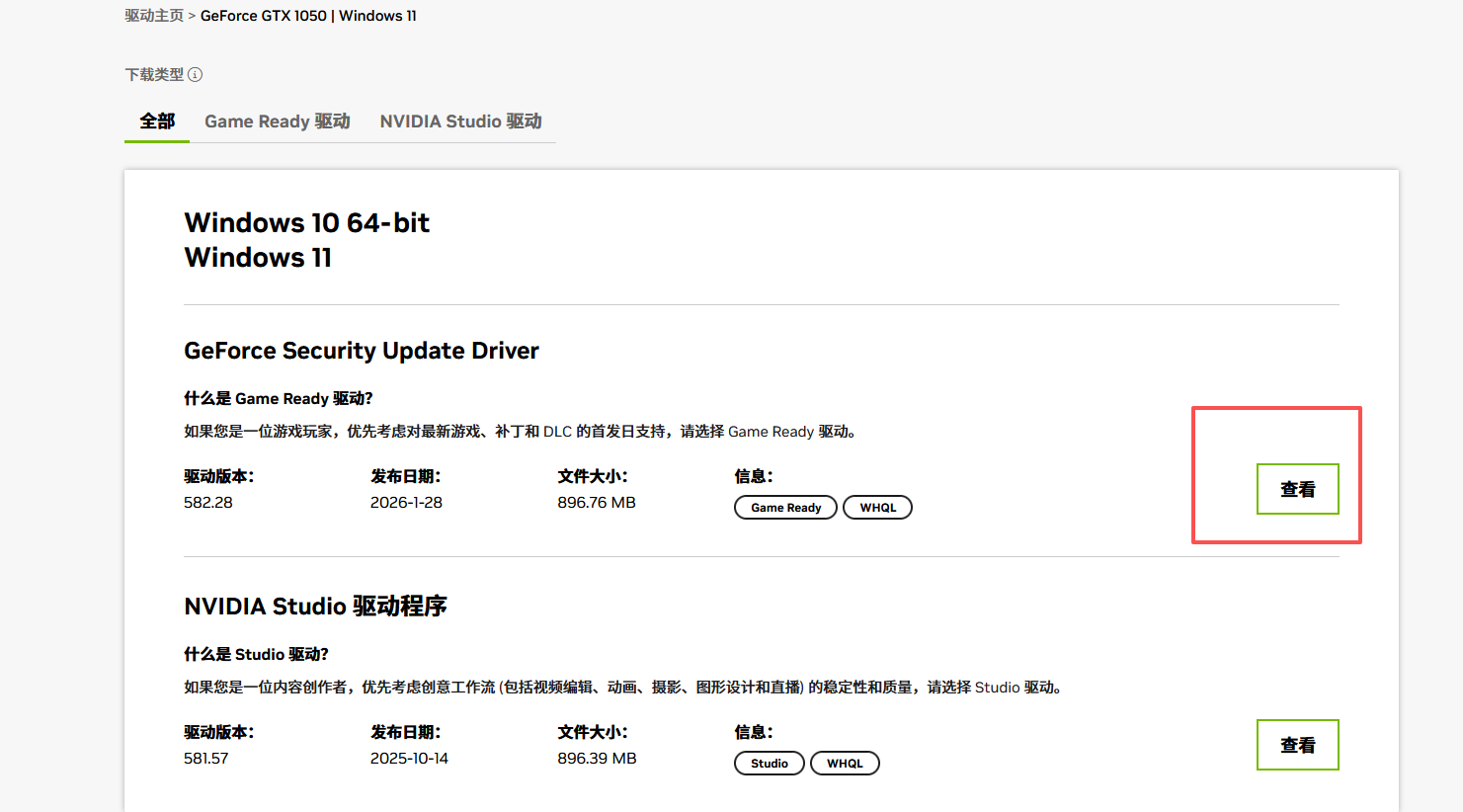The width and height of the screenshot is (1463, 812).
Task: Click release date 2025-10-14
Action: (x=409, y=759)
